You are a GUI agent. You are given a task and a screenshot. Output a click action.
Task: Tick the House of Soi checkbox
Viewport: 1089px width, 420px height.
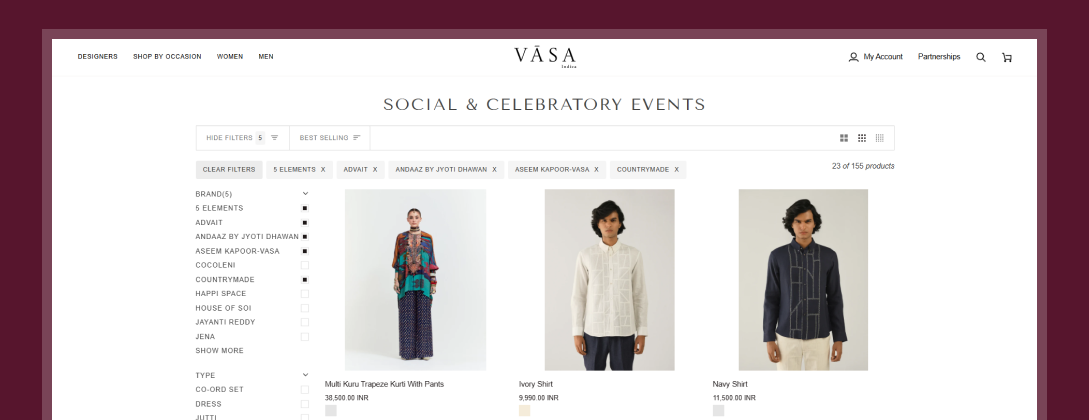coord(305,308)
